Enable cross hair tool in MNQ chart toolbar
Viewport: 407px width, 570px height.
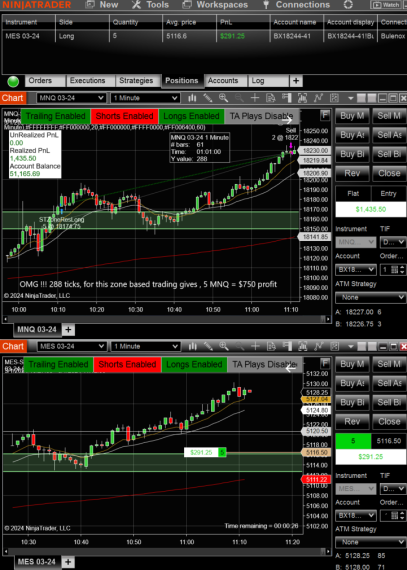(x=255, y=98)
